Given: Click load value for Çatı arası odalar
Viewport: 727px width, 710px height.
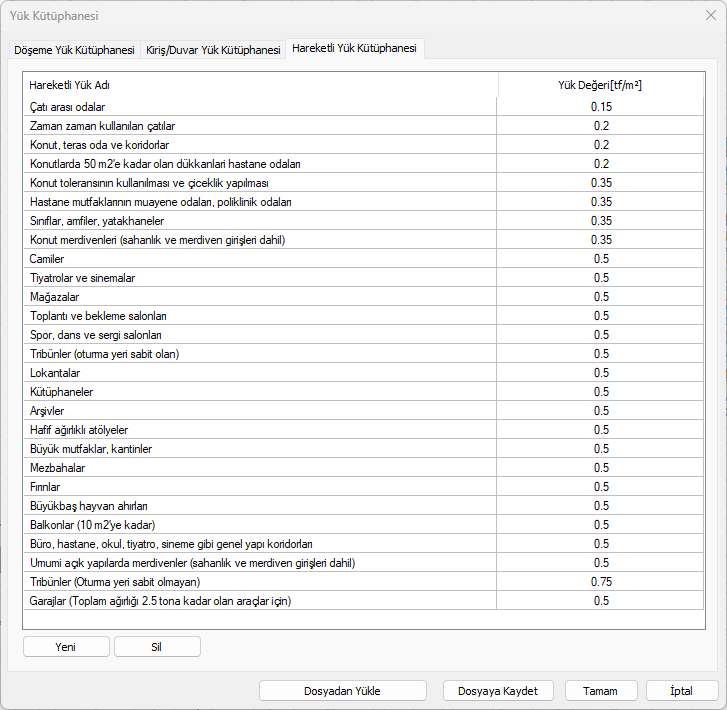Looking at the screenshot, I should (600, 107).
